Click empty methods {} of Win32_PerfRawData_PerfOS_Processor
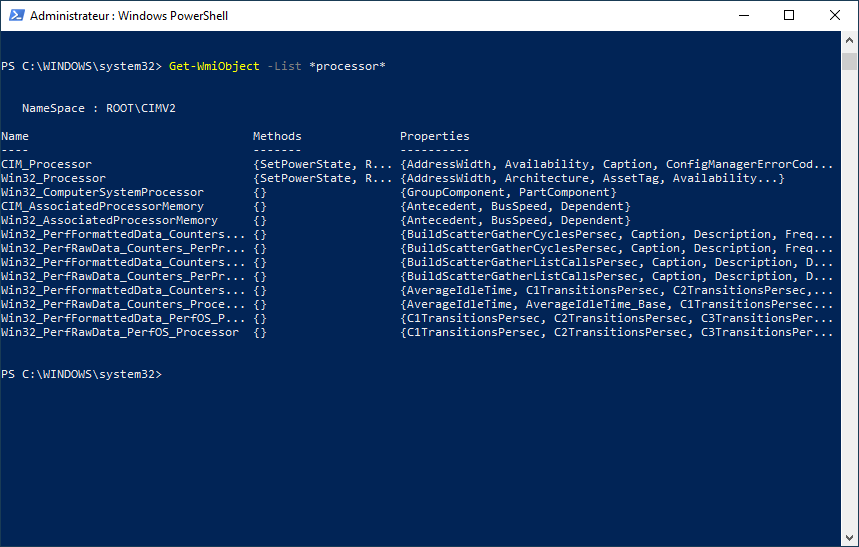 click(260, 333)
